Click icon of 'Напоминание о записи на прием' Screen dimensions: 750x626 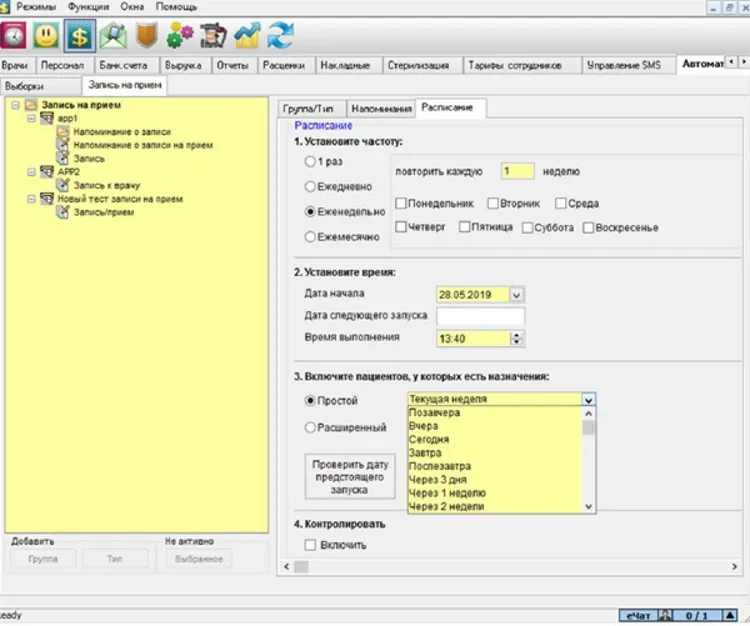[x=63, y=144]
